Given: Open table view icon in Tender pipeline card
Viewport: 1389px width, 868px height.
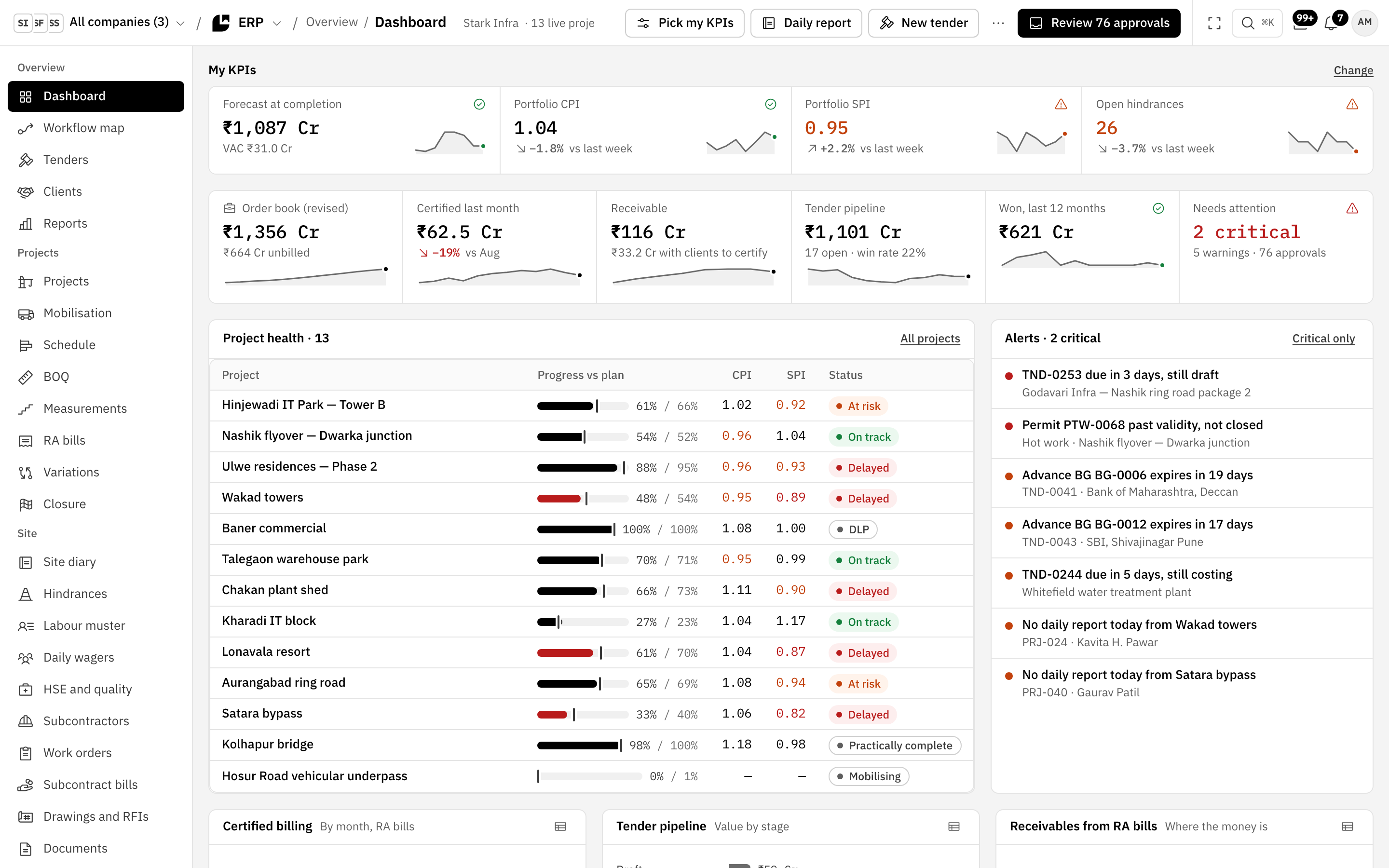Looking at the screenshot, I should [954, 827].
